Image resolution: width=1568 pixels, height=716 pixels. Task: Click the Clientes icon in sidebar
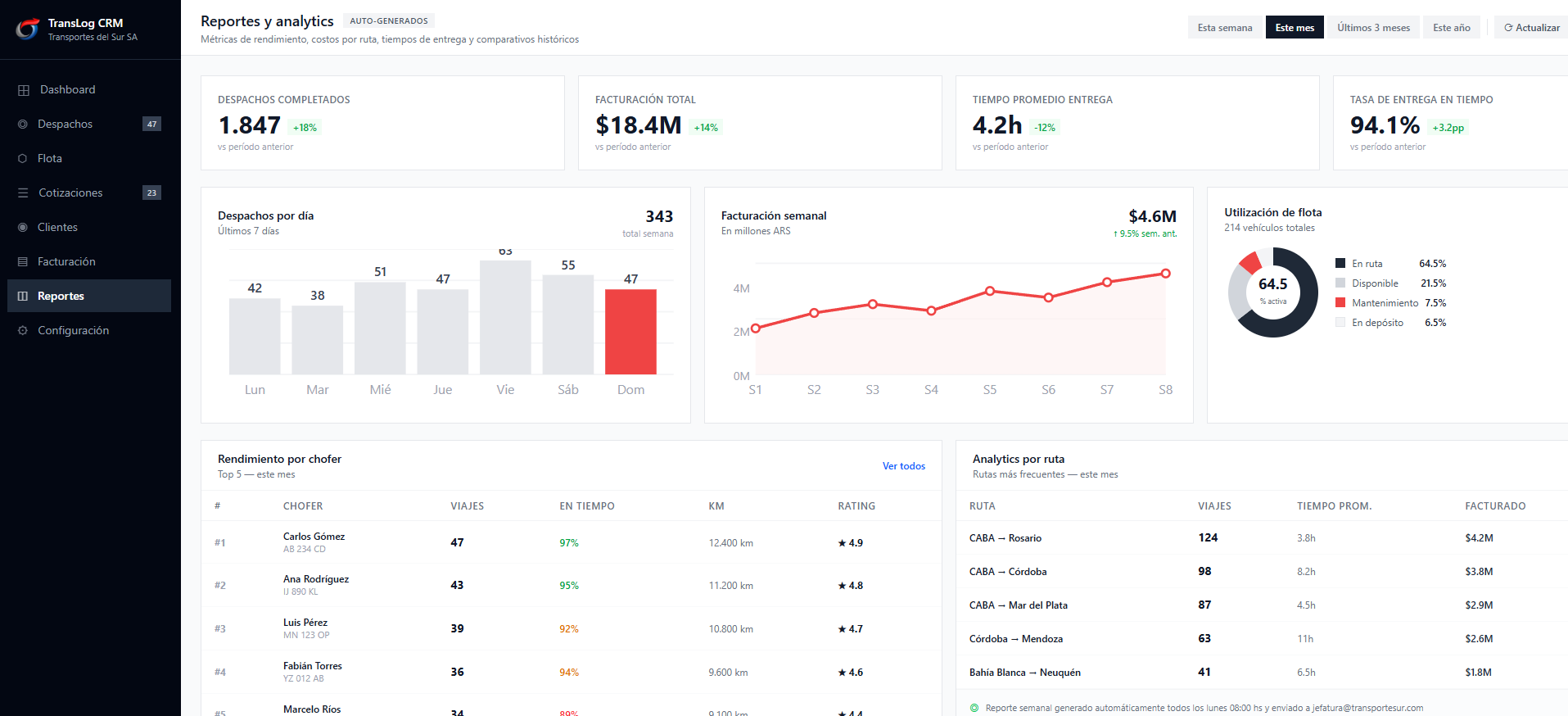[x=23, y=228]
